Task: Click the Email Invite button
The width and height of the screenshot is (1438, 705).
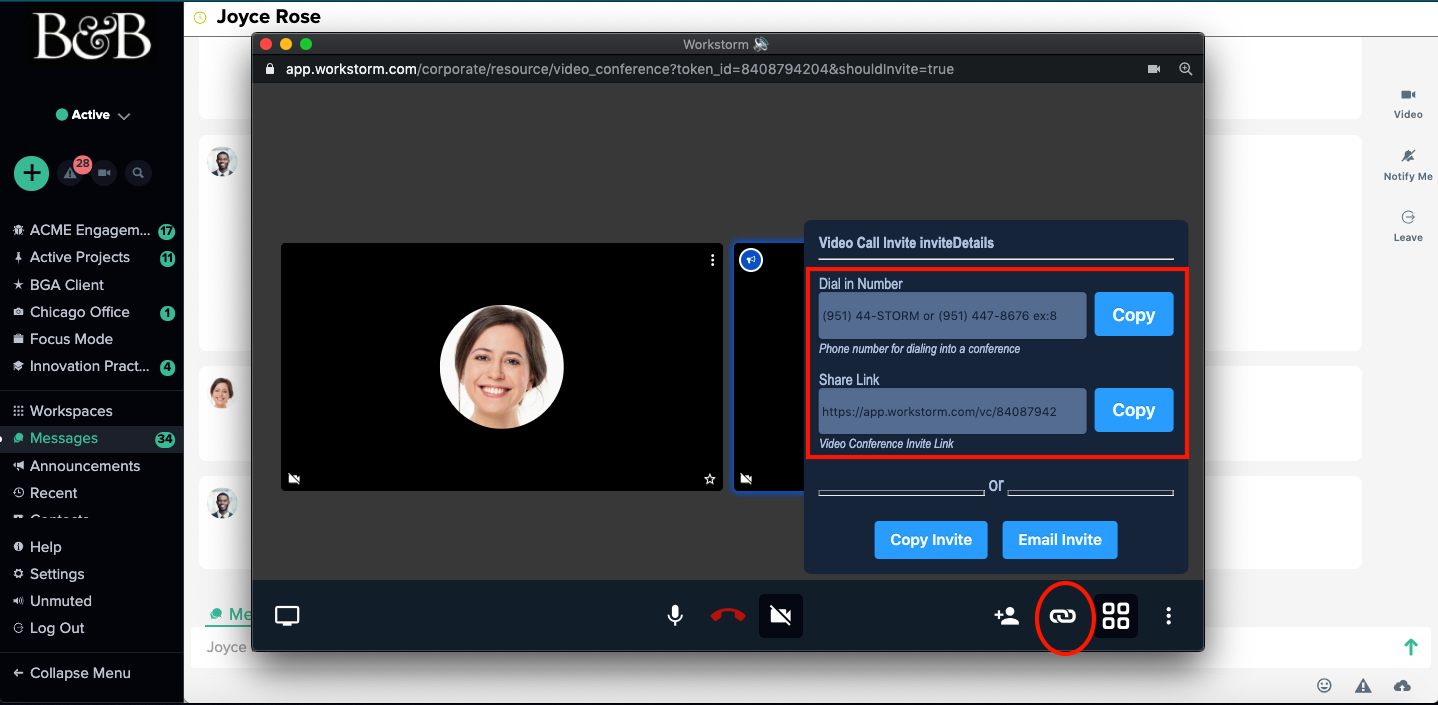Action: 1060,540
